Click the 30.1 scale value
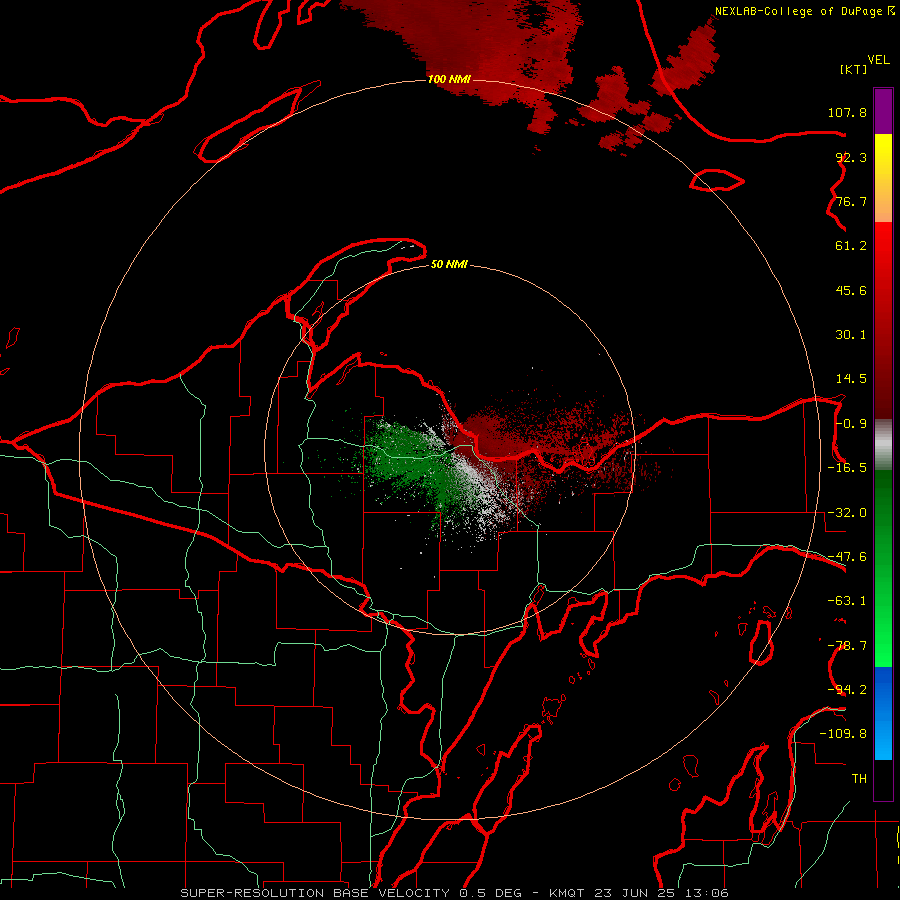Image resolution: width=900 pixels, height=900 pixels. [x=851, y=335]
